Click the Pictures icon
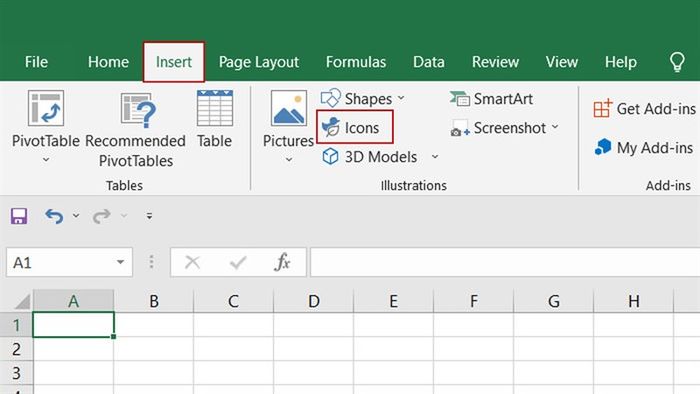This screenshot has height=394, width=700. 288,108
